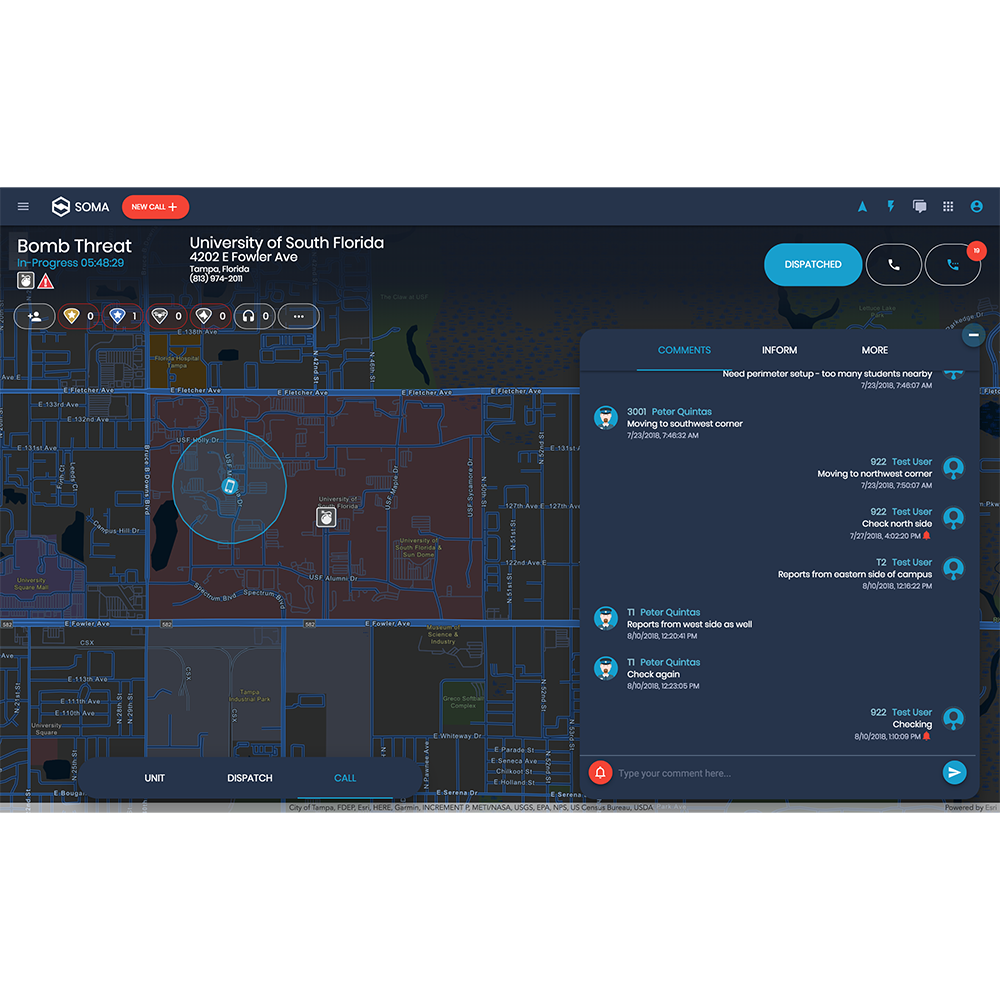This screenshot has height=1000, width=1000.
Task: Switch to the COMMENTS tab
Action: [684, 350]
